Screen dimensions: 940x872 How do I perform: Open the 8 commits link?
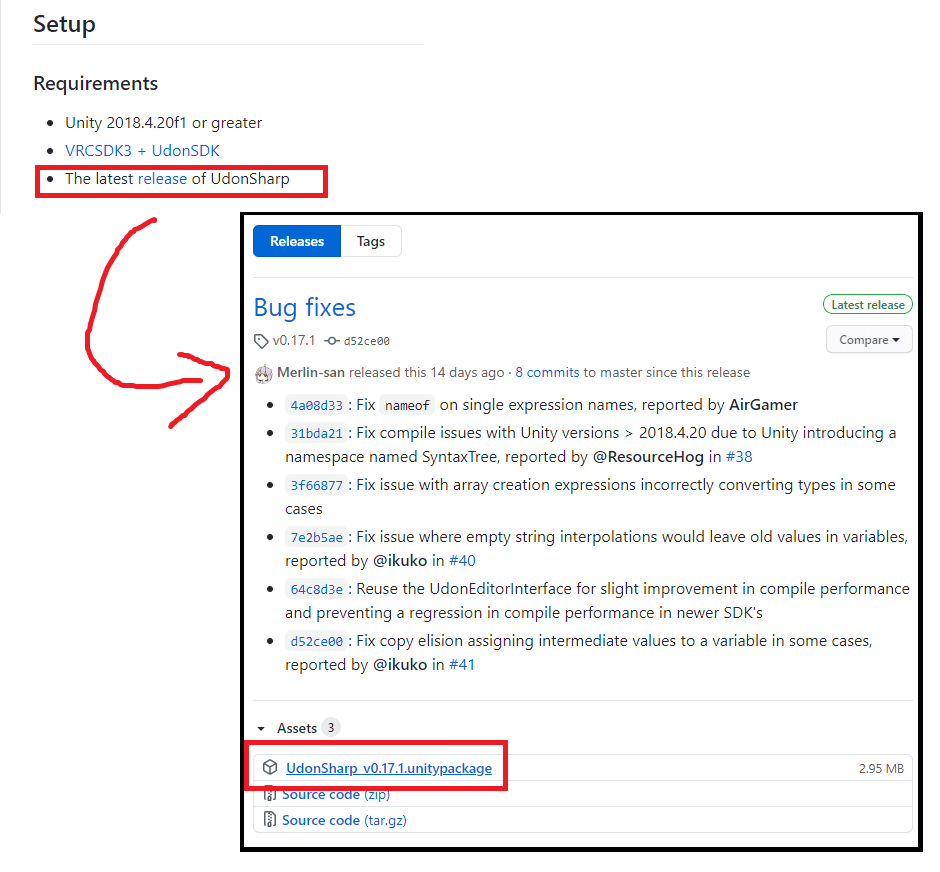547,372
